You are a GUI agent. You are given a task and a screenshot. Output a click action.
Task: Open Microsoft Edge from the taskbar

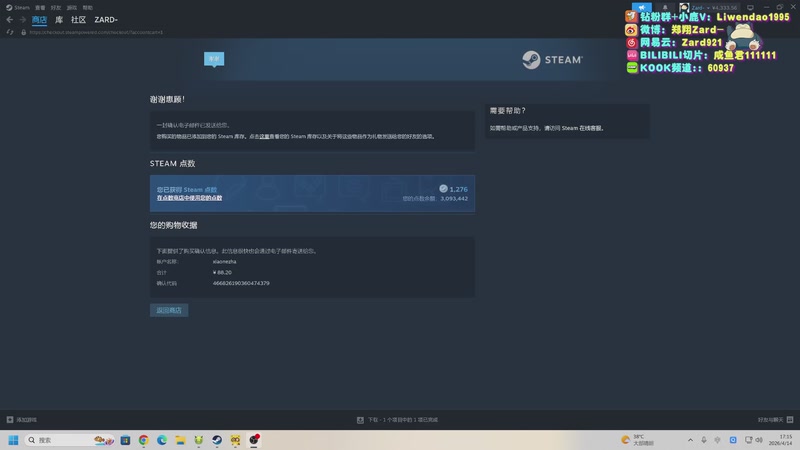(162, 440)
